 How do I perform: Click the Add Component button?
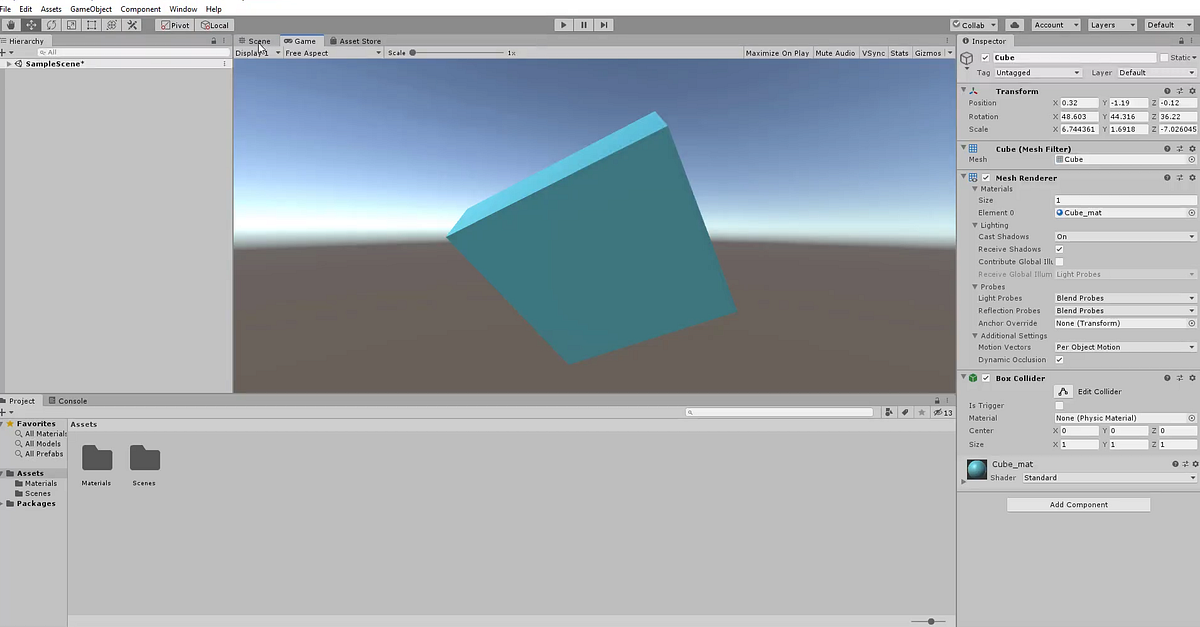pyautogui.click(x=1078, y=504)
